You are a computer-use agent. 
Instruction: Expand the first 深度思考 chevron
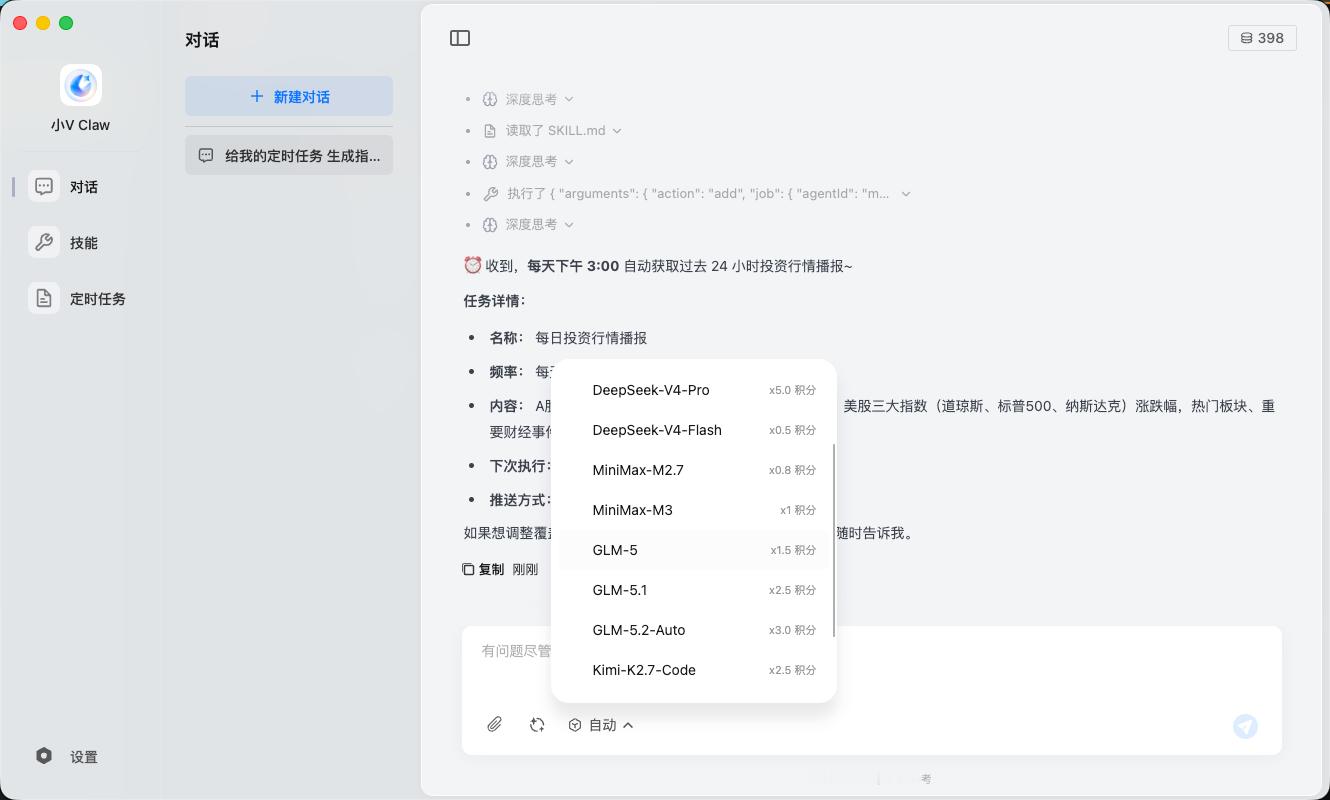click(x=569, y=99)
